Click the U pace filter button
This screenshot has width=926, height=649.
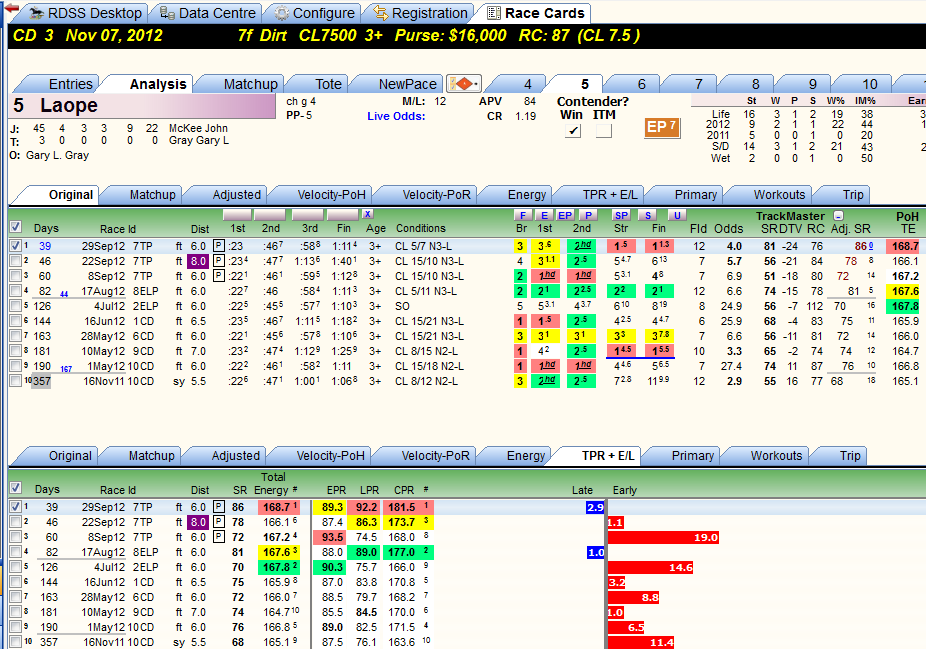pyautogui.click(x=677, y=215)
